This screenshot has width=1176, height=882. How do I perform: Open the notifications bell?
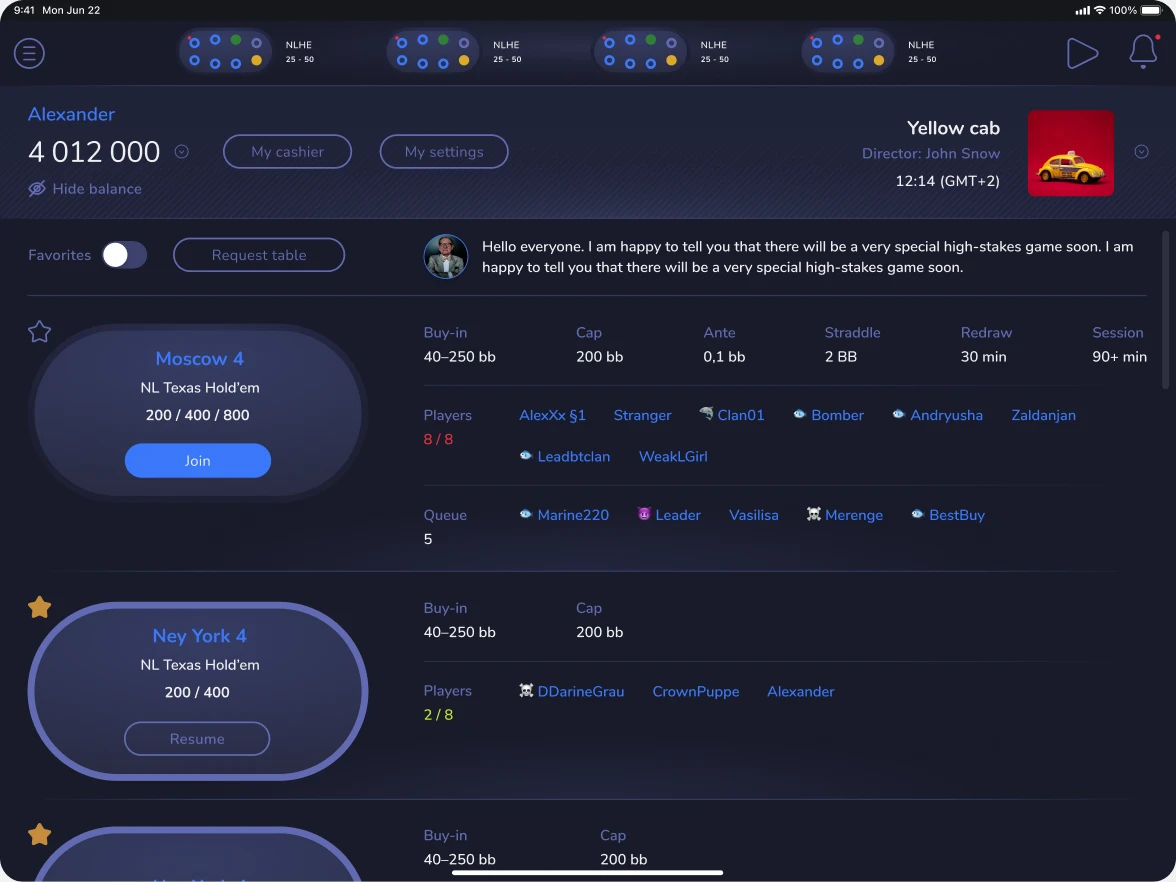pos(1143,51)
